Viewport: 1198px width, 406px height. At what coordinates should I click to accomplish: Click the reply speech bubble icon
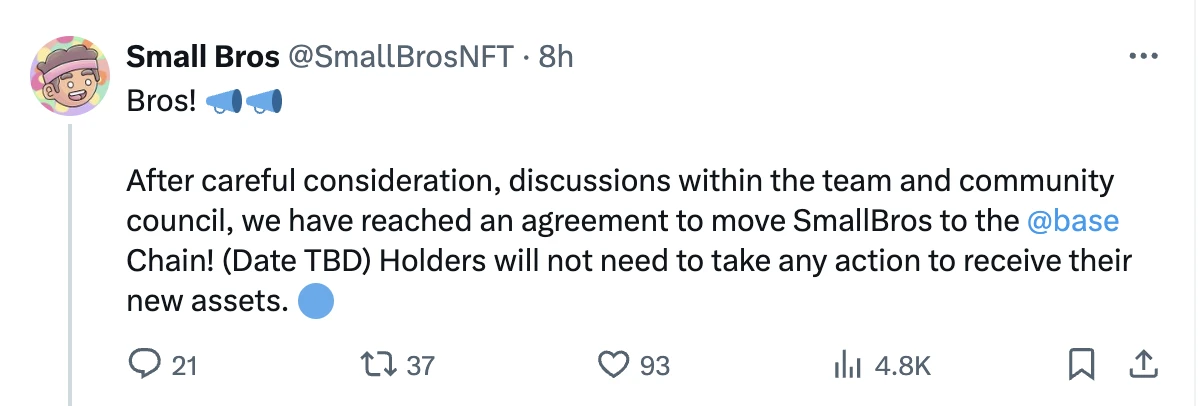146,366
